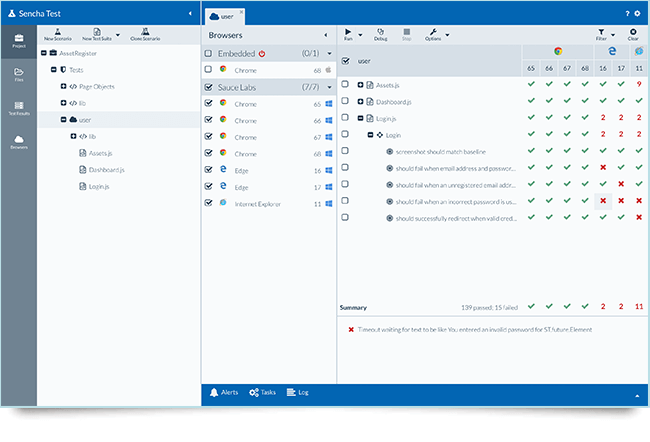Click the Run play icon

click(348, 34)
